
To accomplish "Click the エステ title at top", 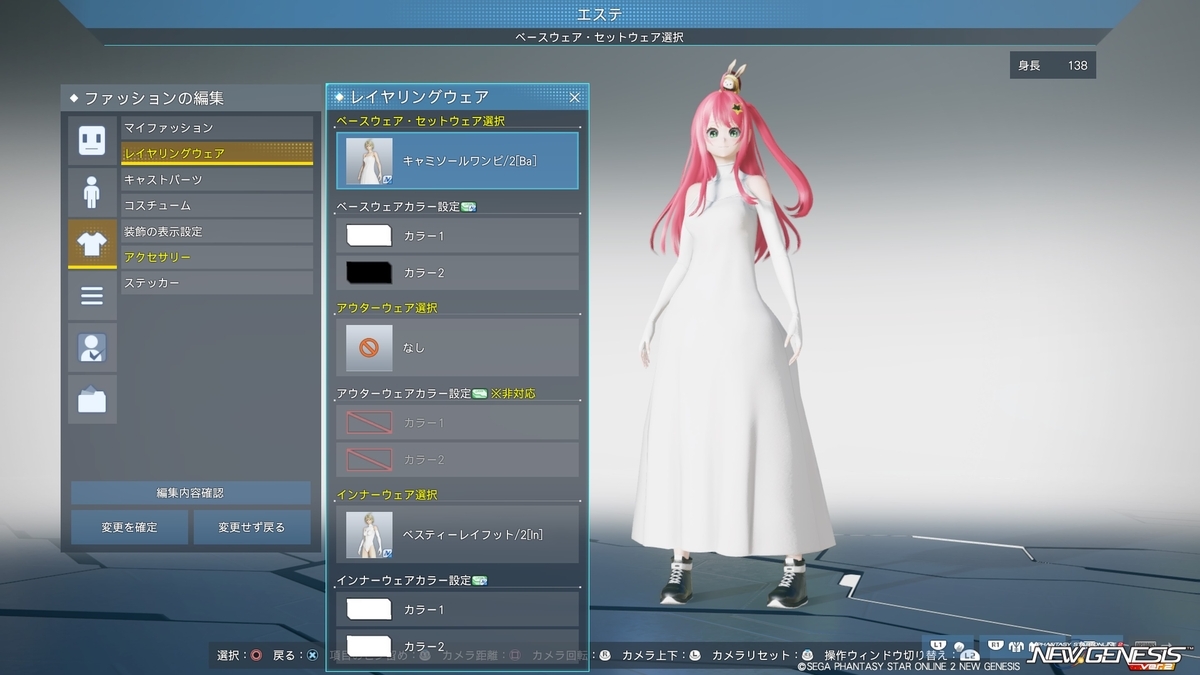I will [600, 14].
